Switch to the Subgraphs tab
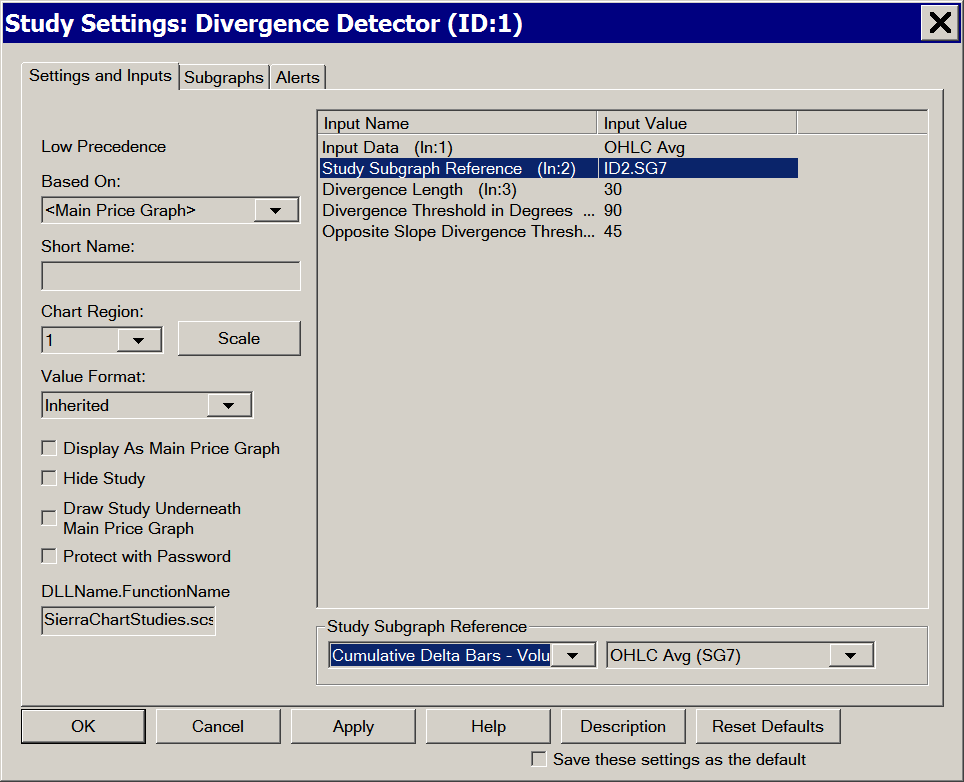The width and height of the screenshot is (964, 782). tap(224, 77)
